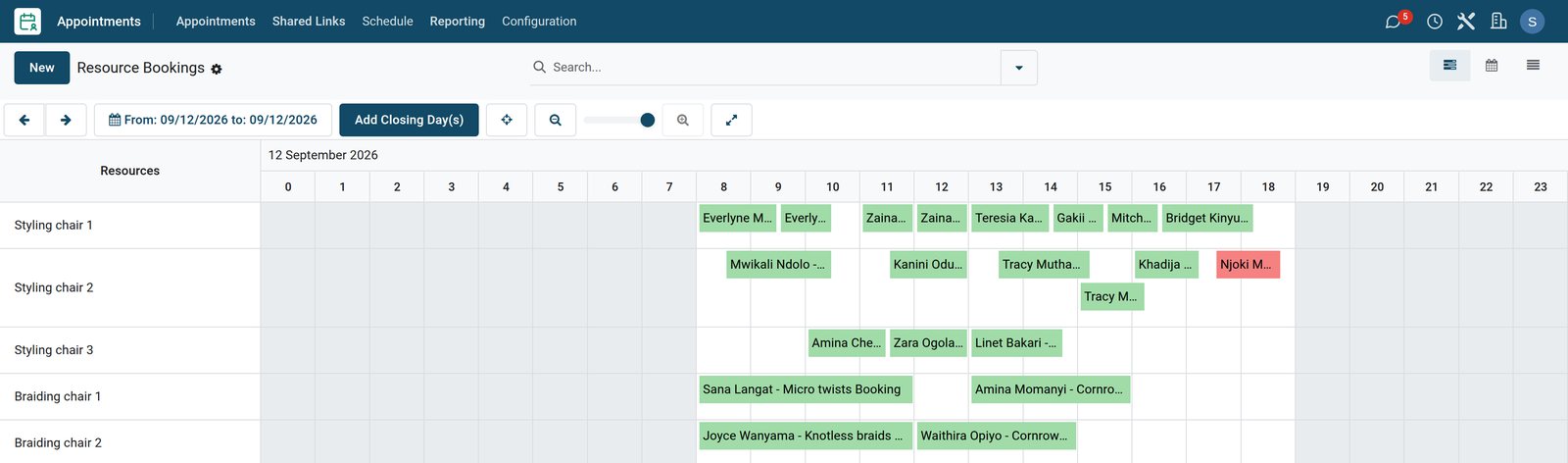Select the Styling chair 1 row label
Image resolution: width=1568 pixels, height=463 pixels.
click(x=54, y=226)
